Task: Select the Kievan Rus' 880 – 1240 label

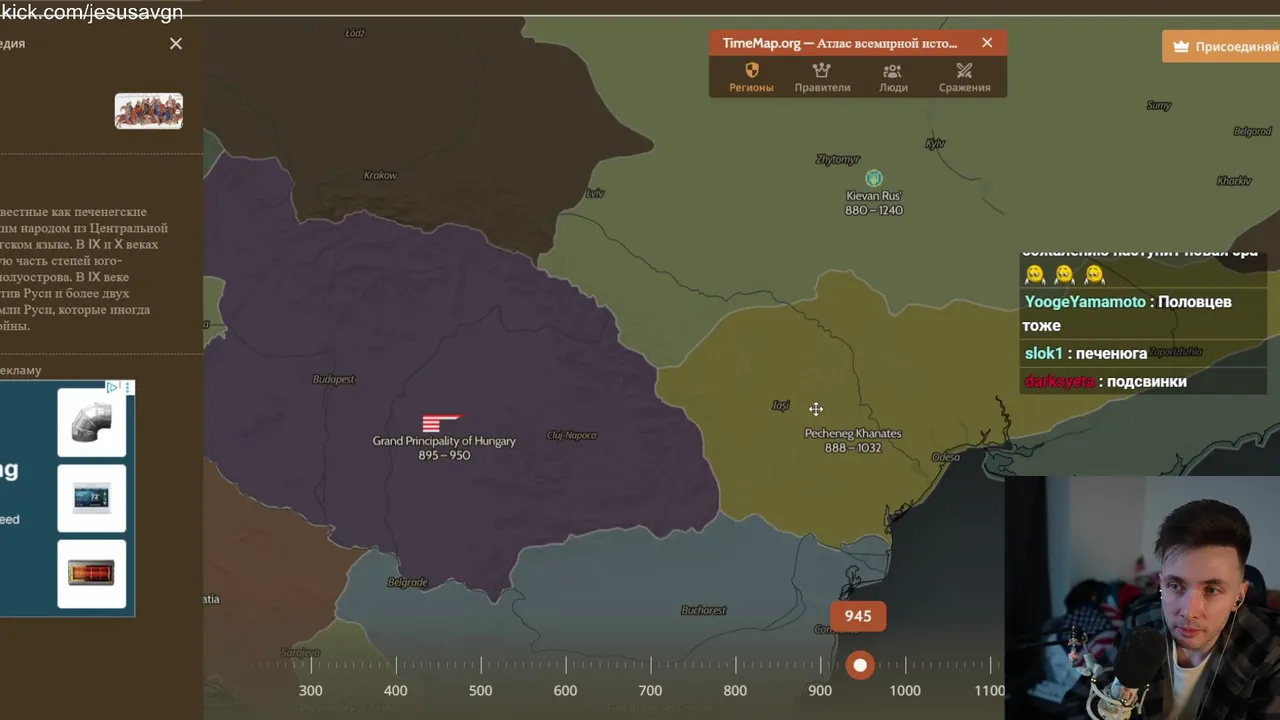Action: [x=874, y=203]
